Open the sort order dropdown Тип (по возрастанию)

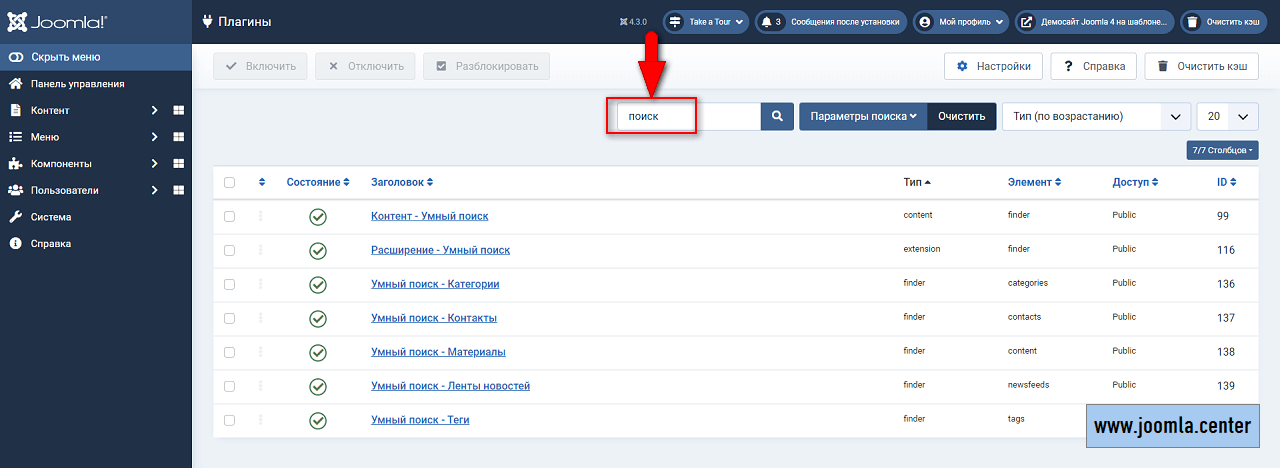coord(1096,116)
